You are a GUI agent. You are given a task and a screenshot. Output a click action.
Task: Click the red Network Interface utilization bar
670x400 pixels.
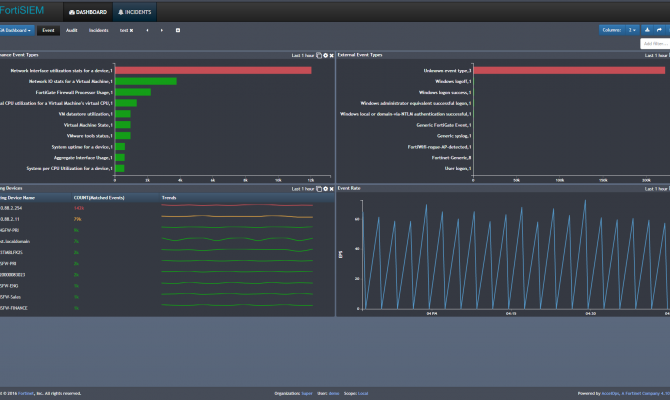(x=213, y=71)
